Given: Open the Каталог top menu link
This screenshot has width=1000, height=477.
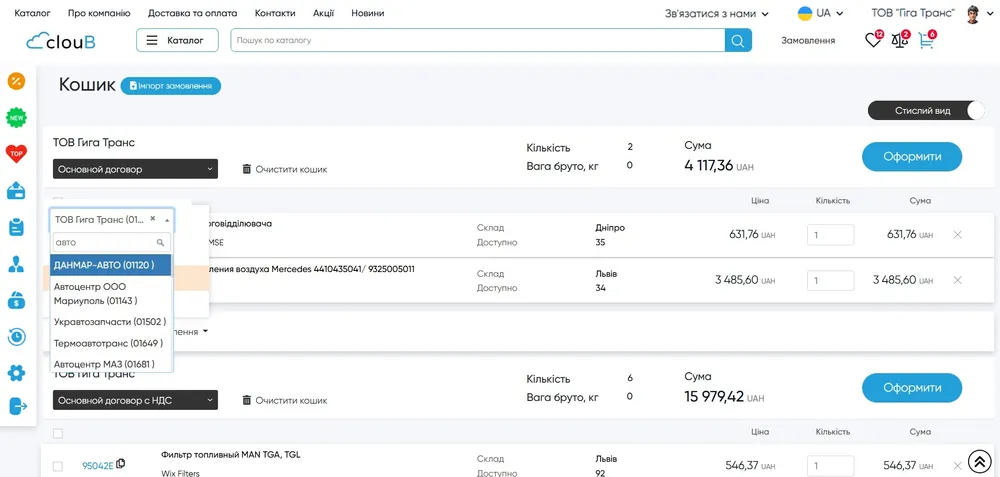Looking at the screenshot, I should point(32,13).
